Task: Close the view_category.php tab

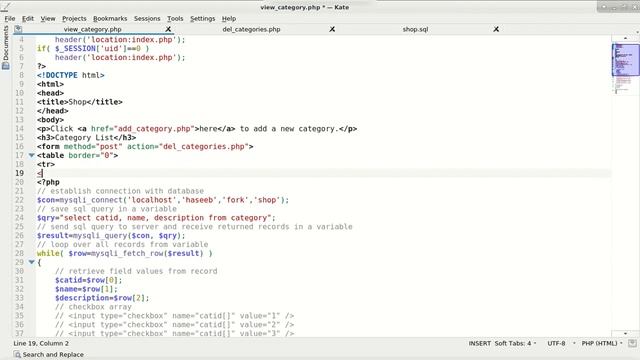Action: tap(168, 29)
